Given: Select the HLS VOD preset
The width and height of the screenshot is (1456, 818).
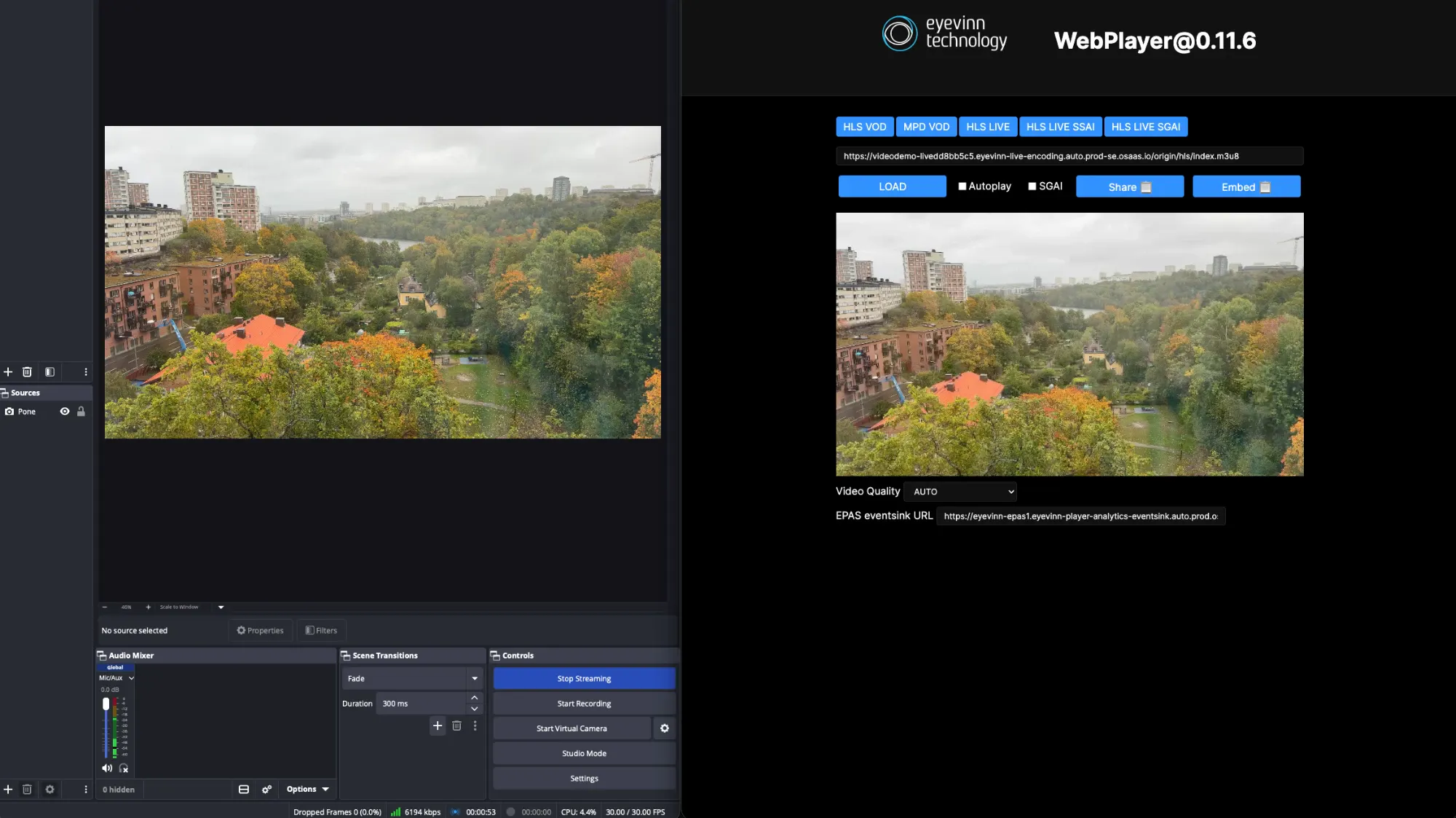Looking at the screenshot, I should (x=864, y=127).
